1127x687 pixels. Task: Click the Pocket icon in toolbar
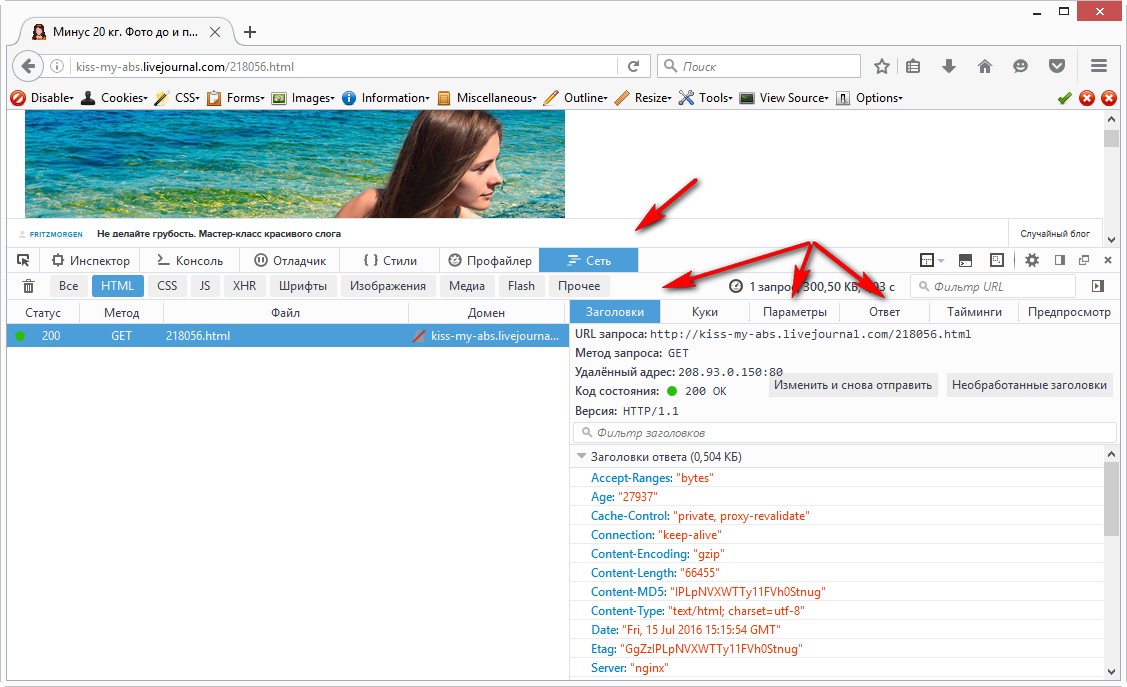coord(1056,66)
